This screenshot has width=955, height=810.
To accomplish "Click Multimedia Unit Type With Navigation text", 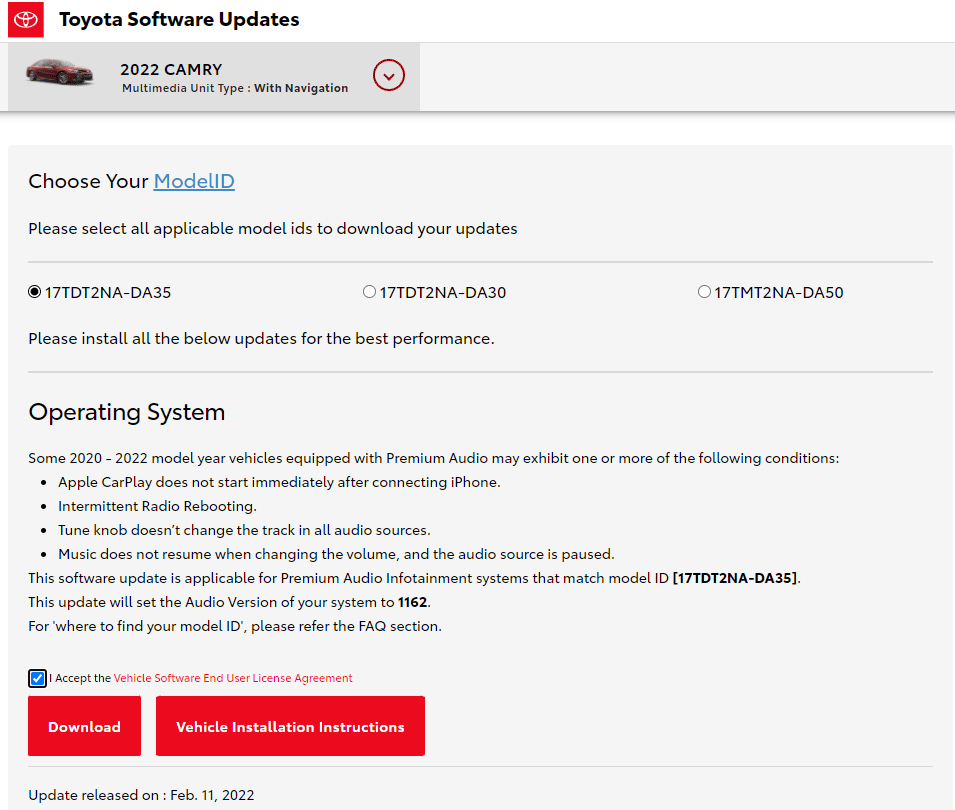I will [235, 89].
